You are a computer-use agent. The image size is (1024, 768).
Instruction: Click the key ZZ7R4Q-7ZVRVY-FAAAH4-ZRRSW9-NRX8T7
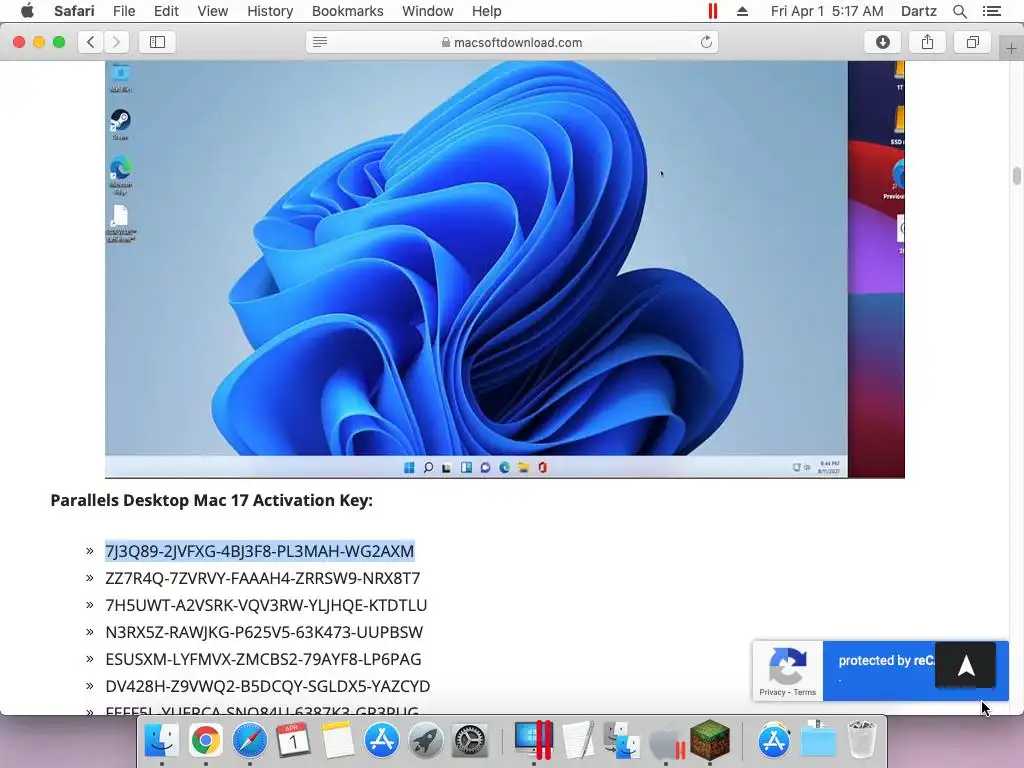(x=263, y=578)
